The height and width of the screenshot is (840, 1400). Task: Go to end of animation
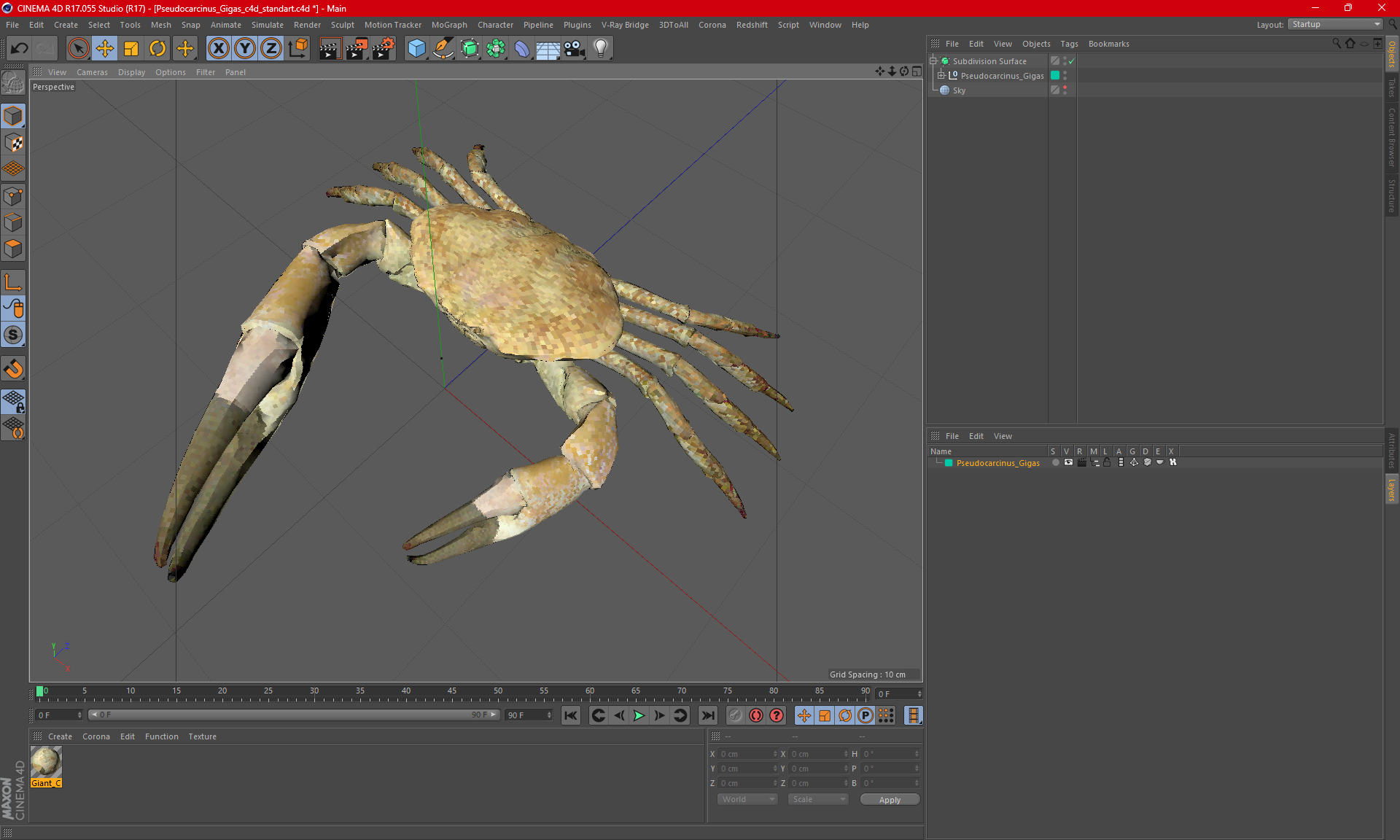[x=707, y=715]
